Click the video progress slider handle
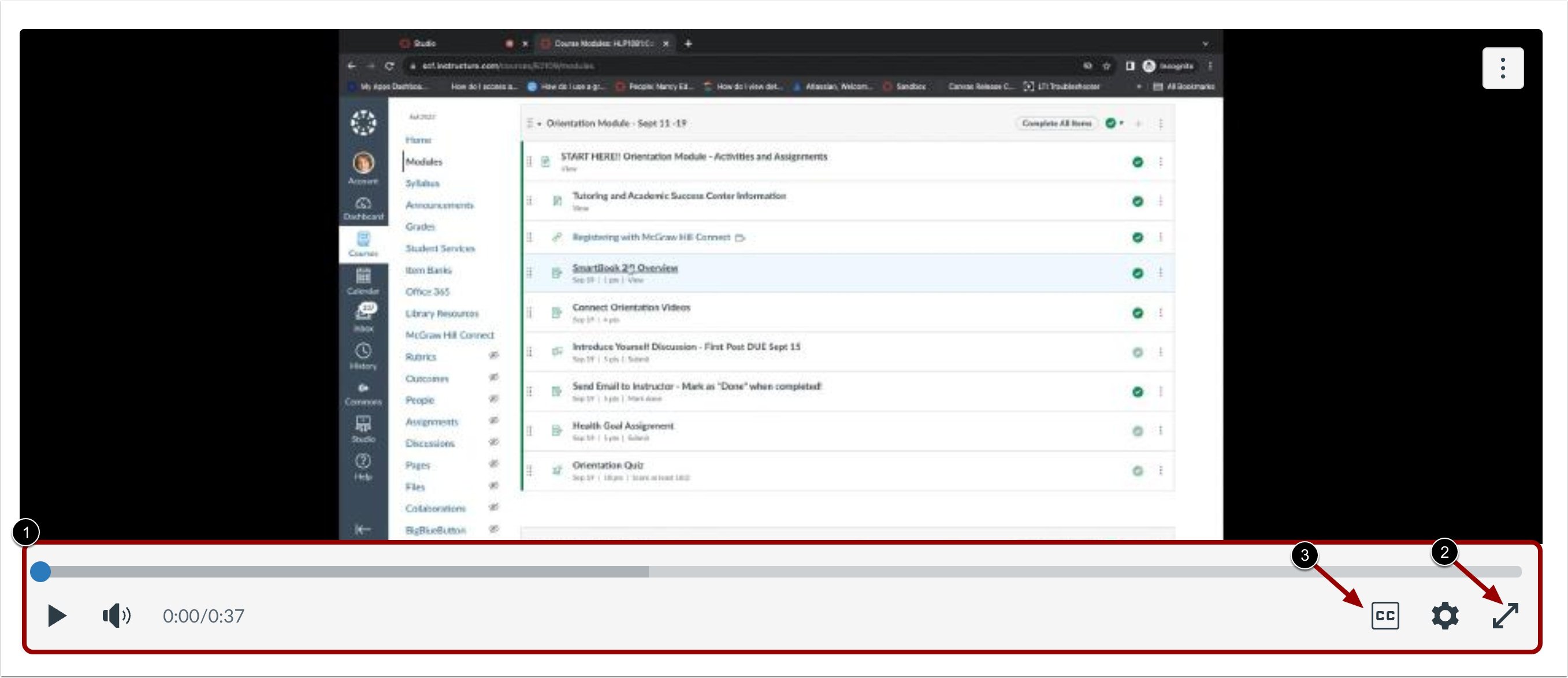Viewport: 1568px width, 678px height. 40,571
